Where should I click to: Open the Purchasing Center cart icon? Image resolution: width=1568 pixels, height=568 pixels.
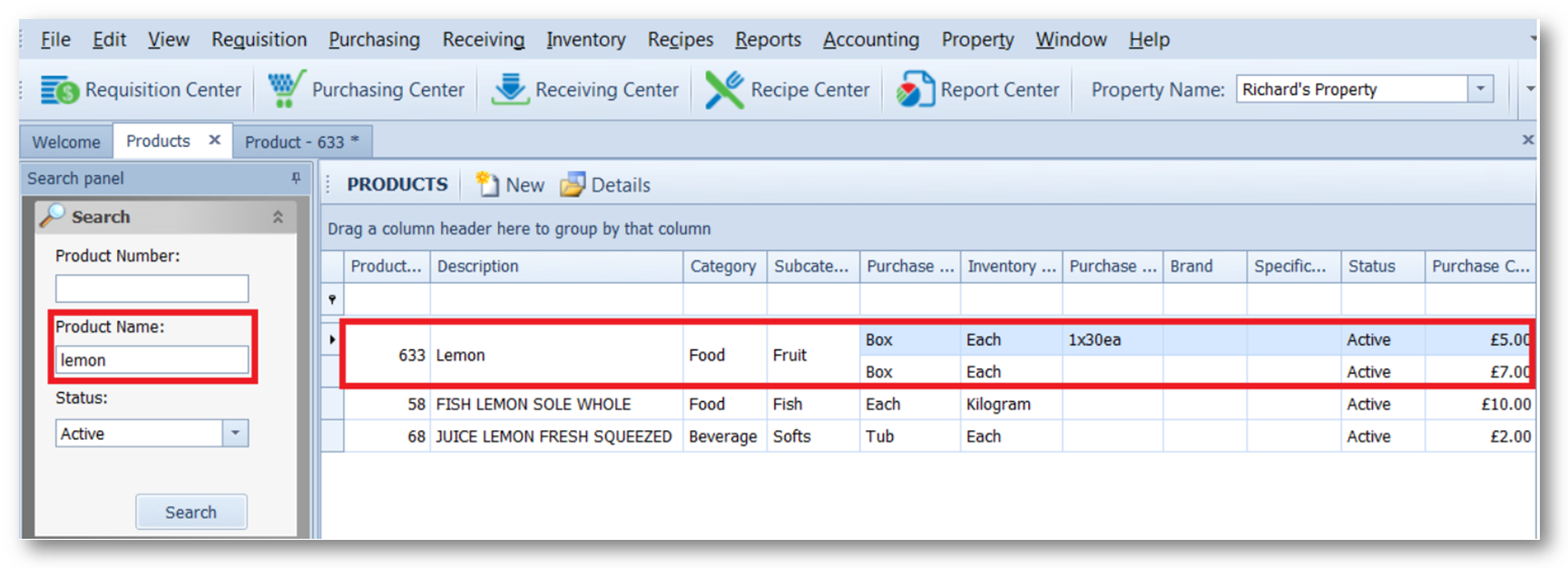286,89
